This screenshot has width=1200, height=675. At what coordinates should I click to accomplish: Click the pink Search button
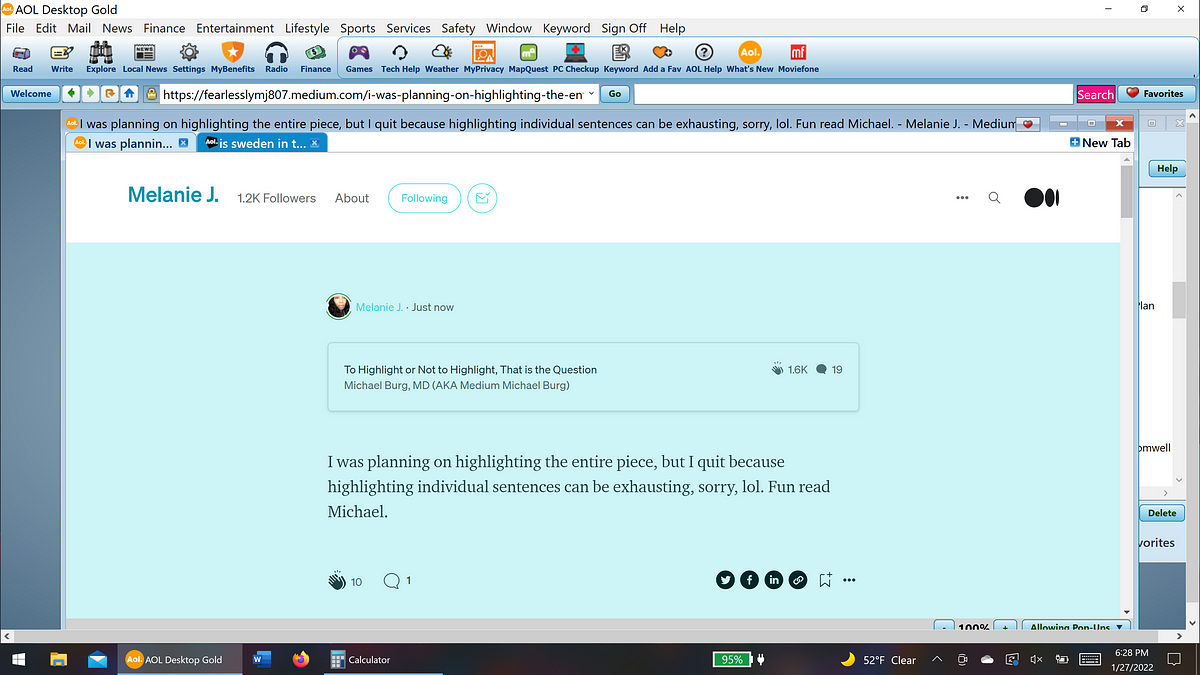(1095, 94)
